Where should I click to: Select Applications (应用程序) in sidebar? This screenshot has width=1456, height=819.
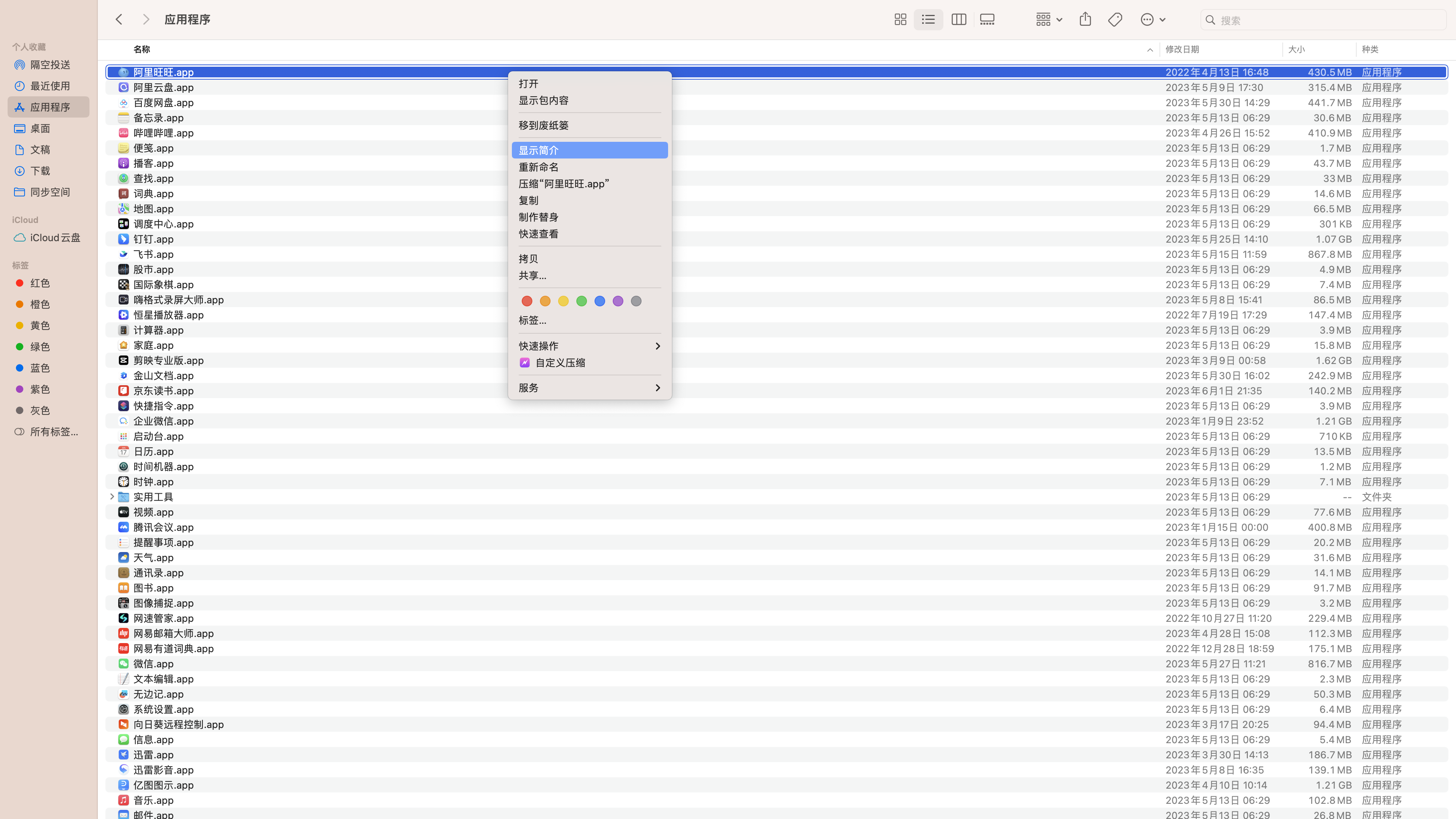(x=49, y=107)
